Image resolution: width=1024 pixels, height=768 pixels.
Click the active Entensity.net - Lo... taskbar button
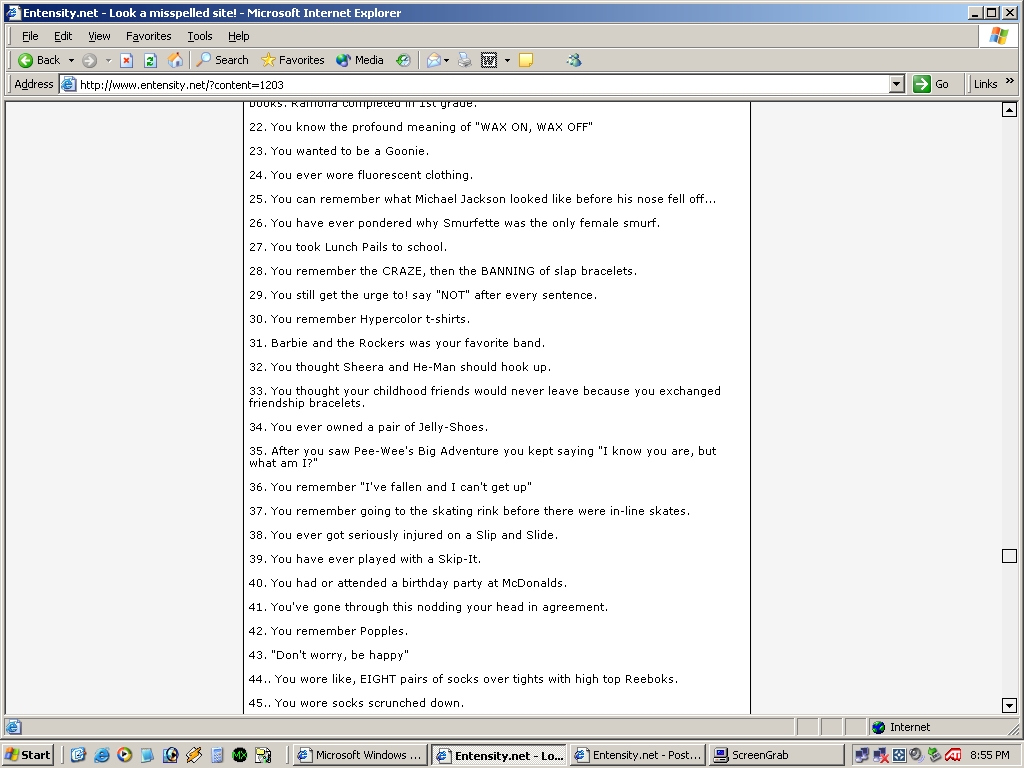499,755
